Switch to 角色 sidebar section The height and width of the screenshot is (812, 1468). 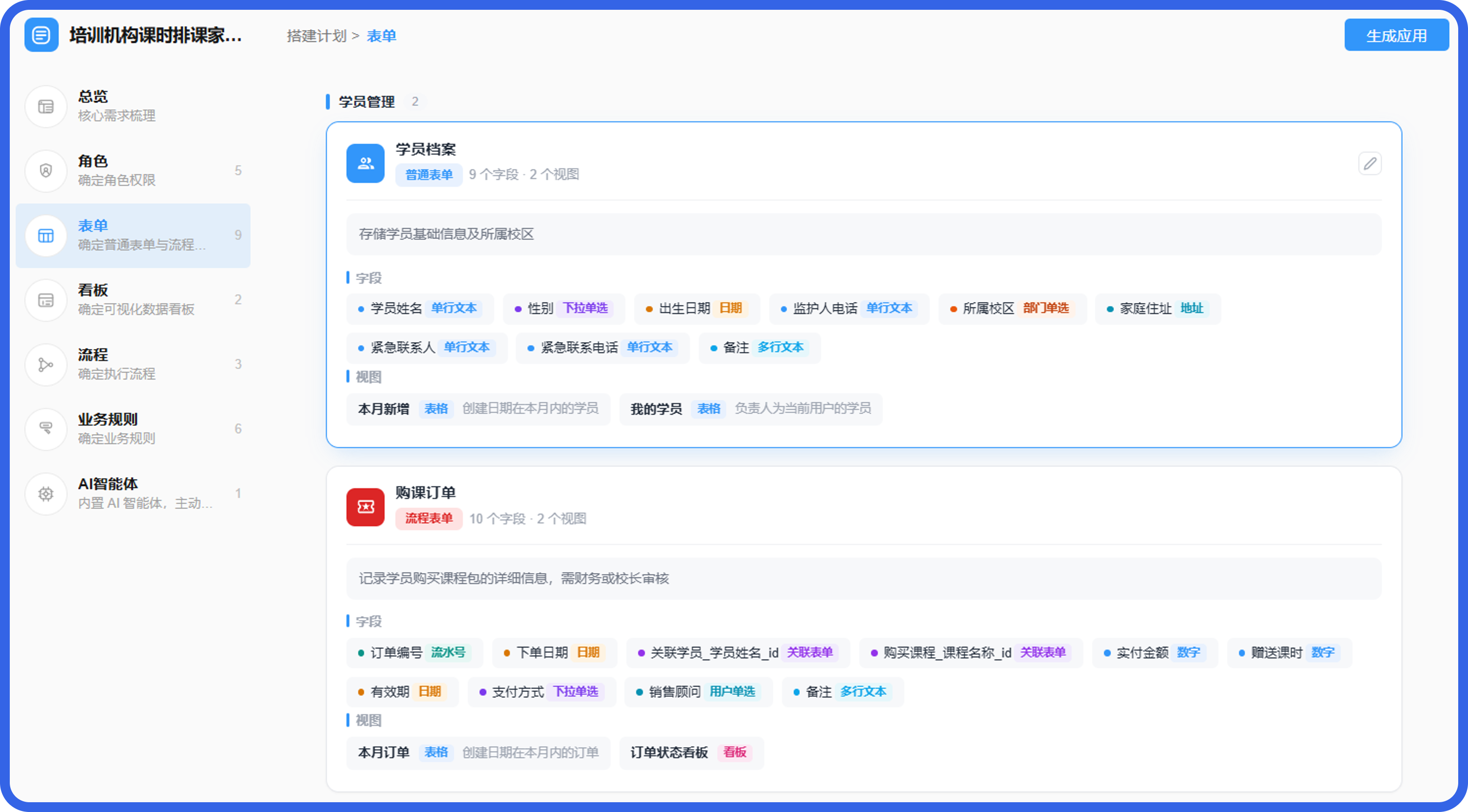(133, 171)
